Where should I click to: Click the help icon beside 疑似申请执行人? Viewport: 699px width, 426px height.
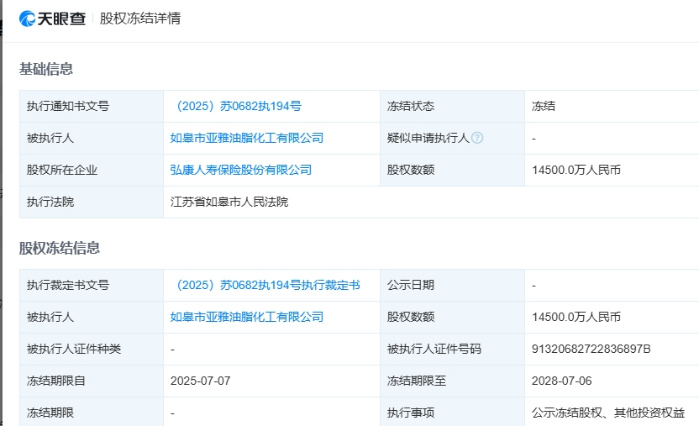click(x=477, y=138)
